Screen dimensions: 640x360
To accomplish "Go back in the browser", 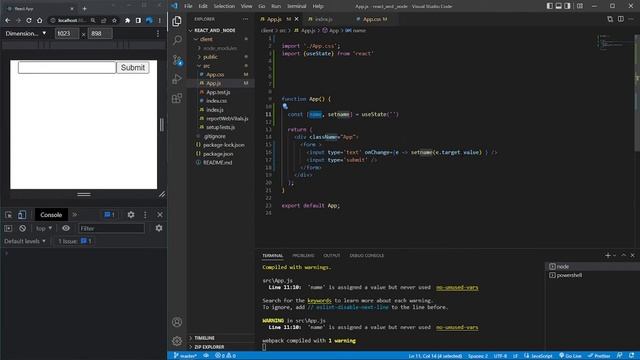I will pos(8,20).
